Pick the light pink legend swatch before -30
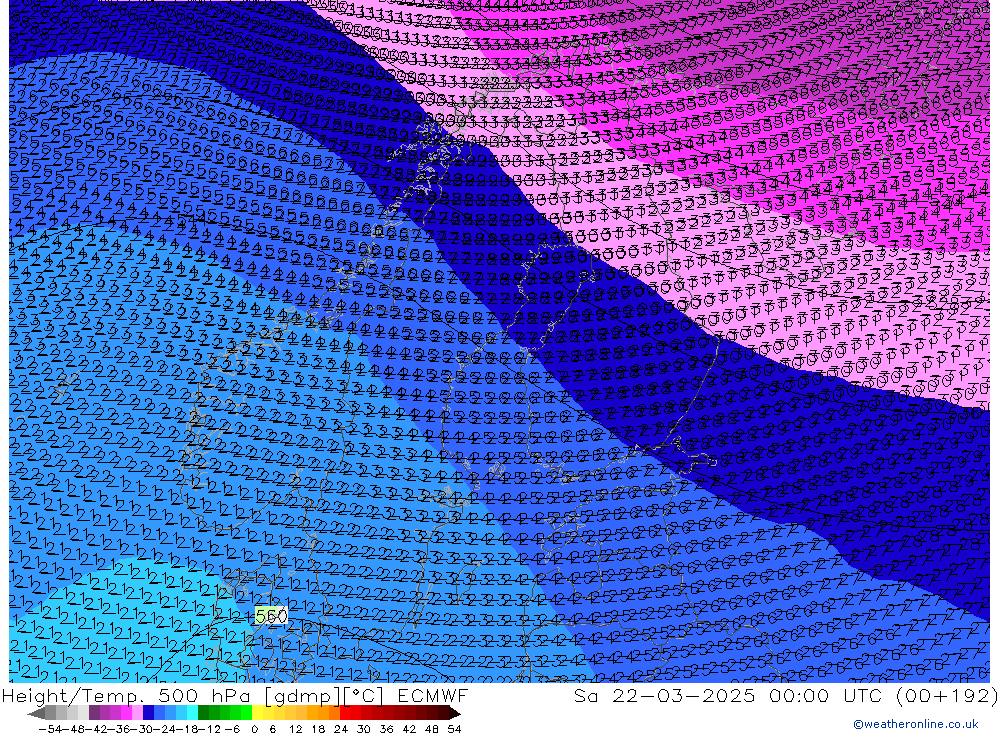Screen dimensions: 1000x733 tap(137, 713)
